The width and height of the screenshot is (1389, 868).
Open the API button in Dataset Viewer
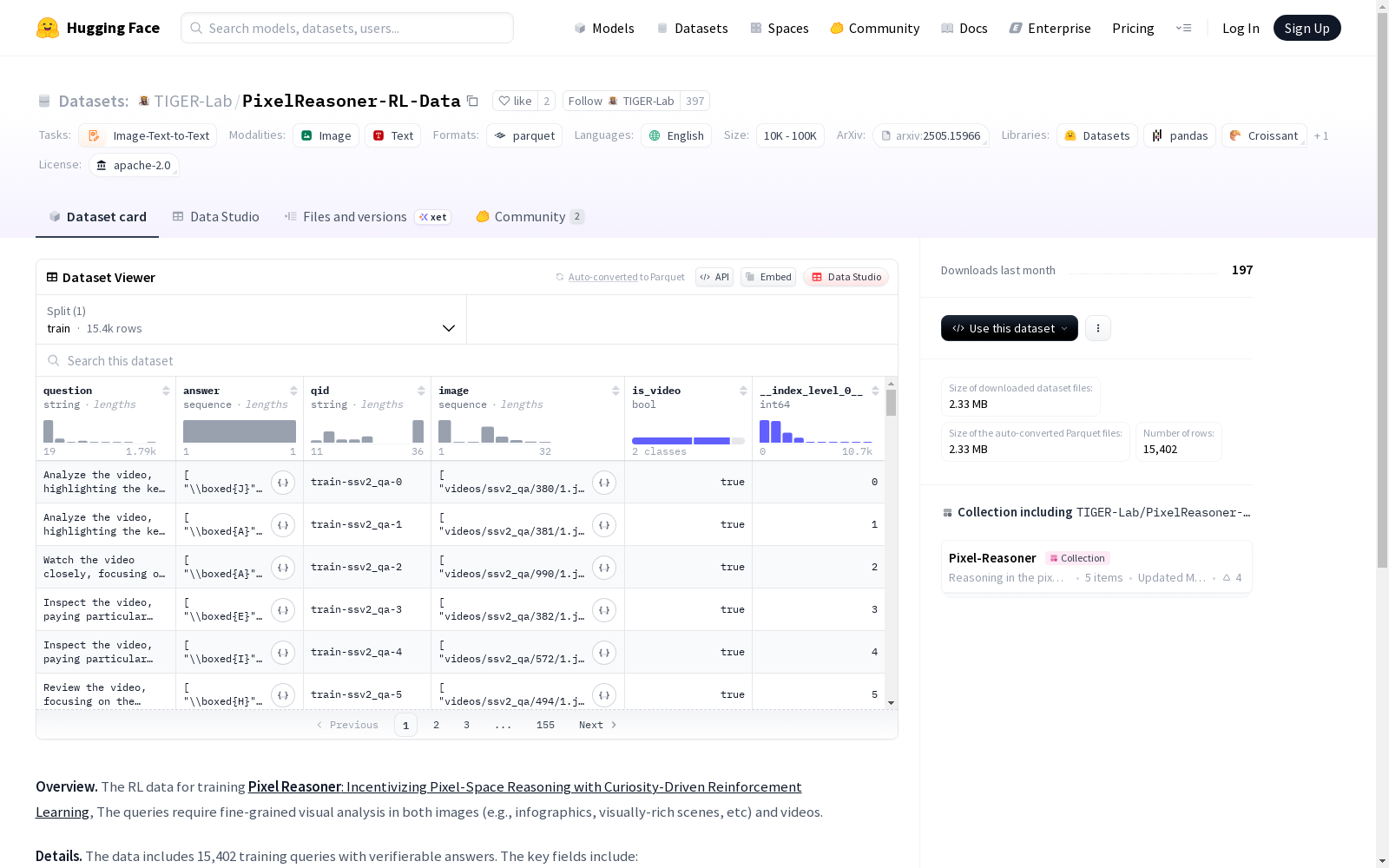tap(714, 277)
